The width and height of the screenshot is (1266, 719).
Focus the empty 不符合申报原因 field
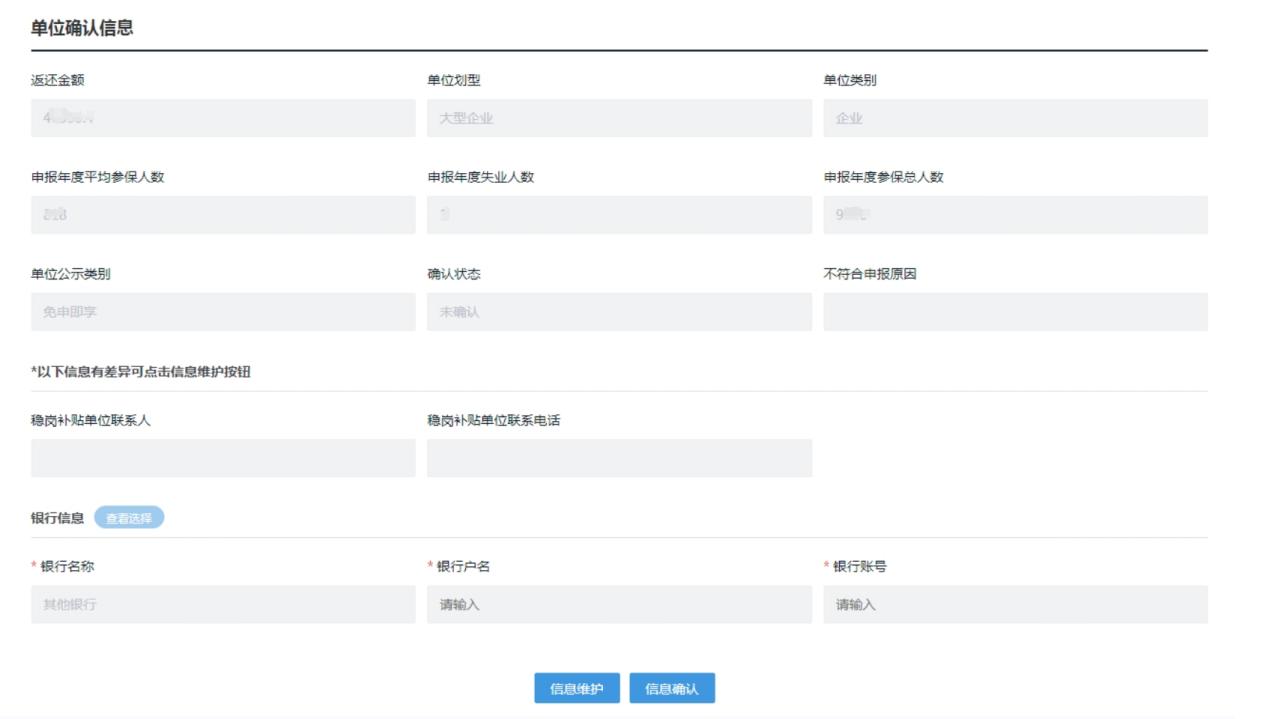pyautogui.click(x=1015, y=312)
